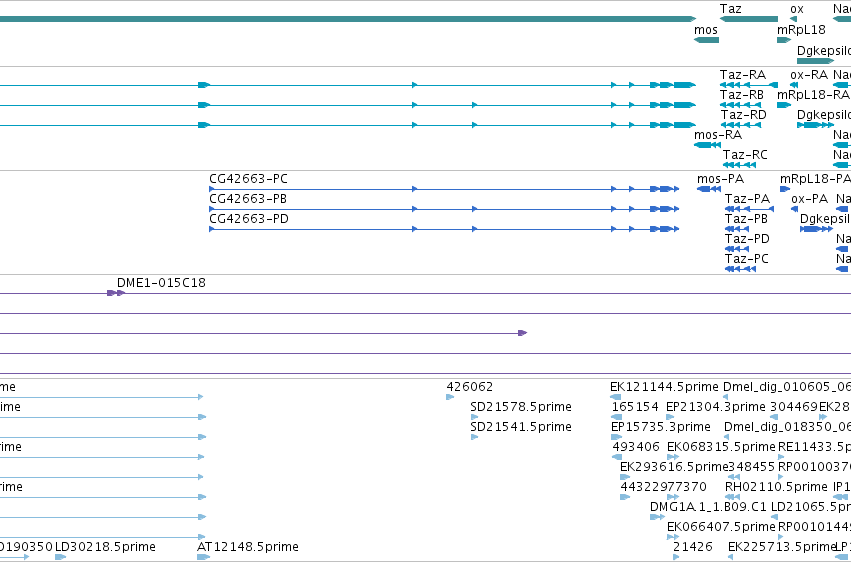Viewport: 851px width, 562px height.
Task: Click the Taz-PD protein label
Action: [x=747, y=239]
